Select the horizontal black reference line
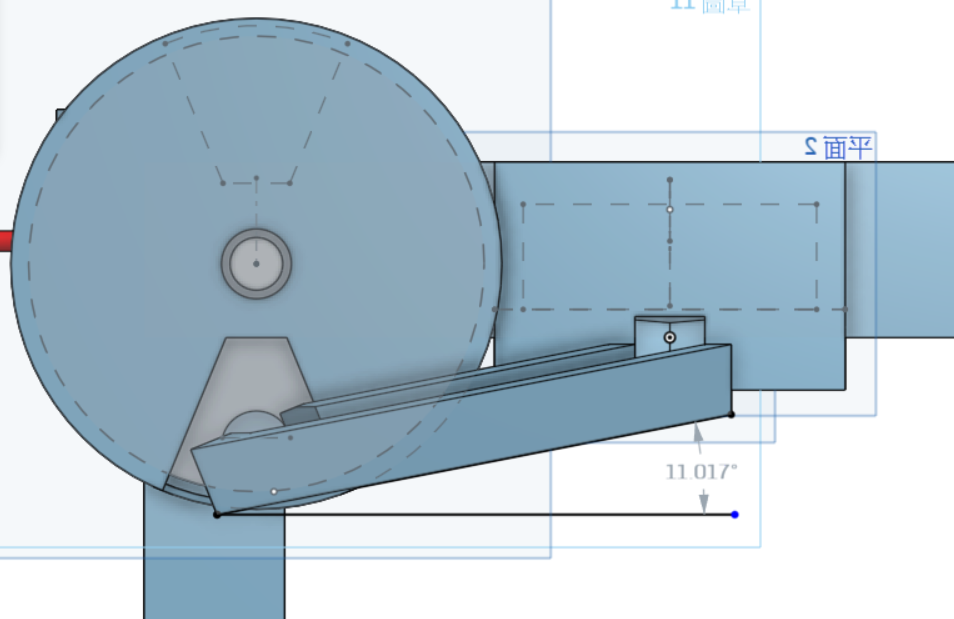Screen dimensions: 954x619 coord(476,515)
